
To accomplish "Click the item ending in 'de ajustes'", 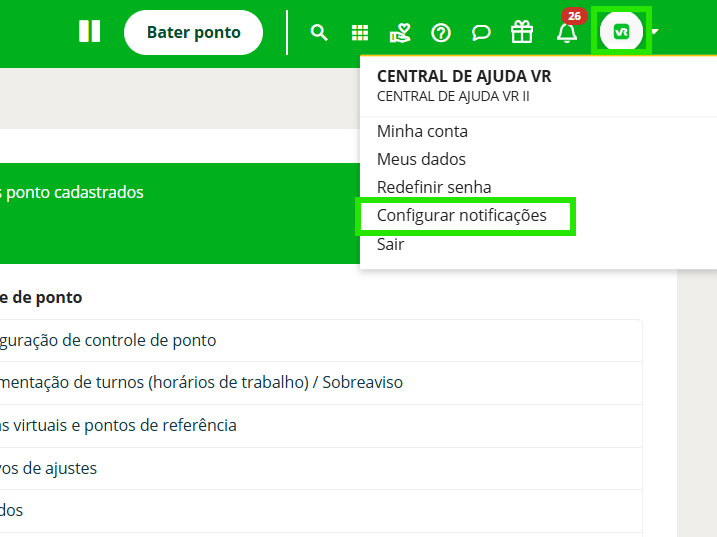I will (x=48, y=468).
